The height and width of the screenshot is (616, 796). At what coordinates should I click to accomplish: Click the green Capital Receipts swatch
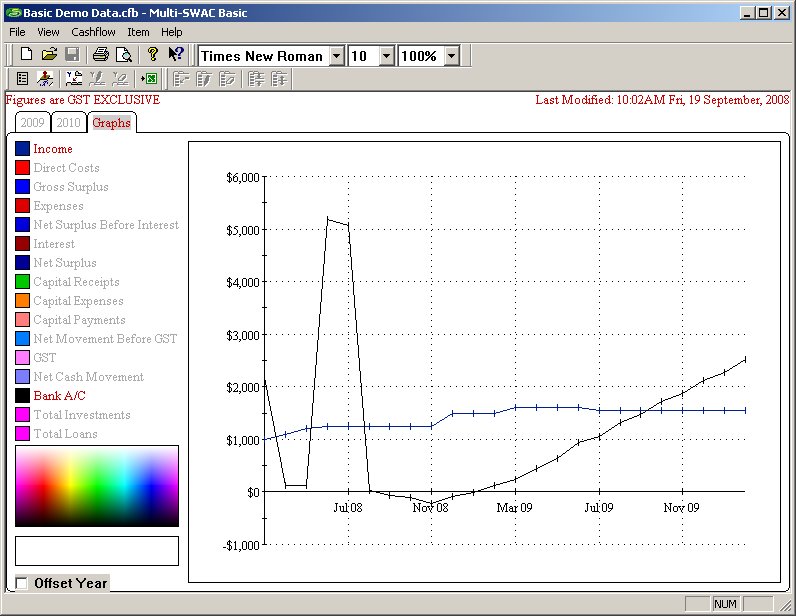[x=22, y=282]
